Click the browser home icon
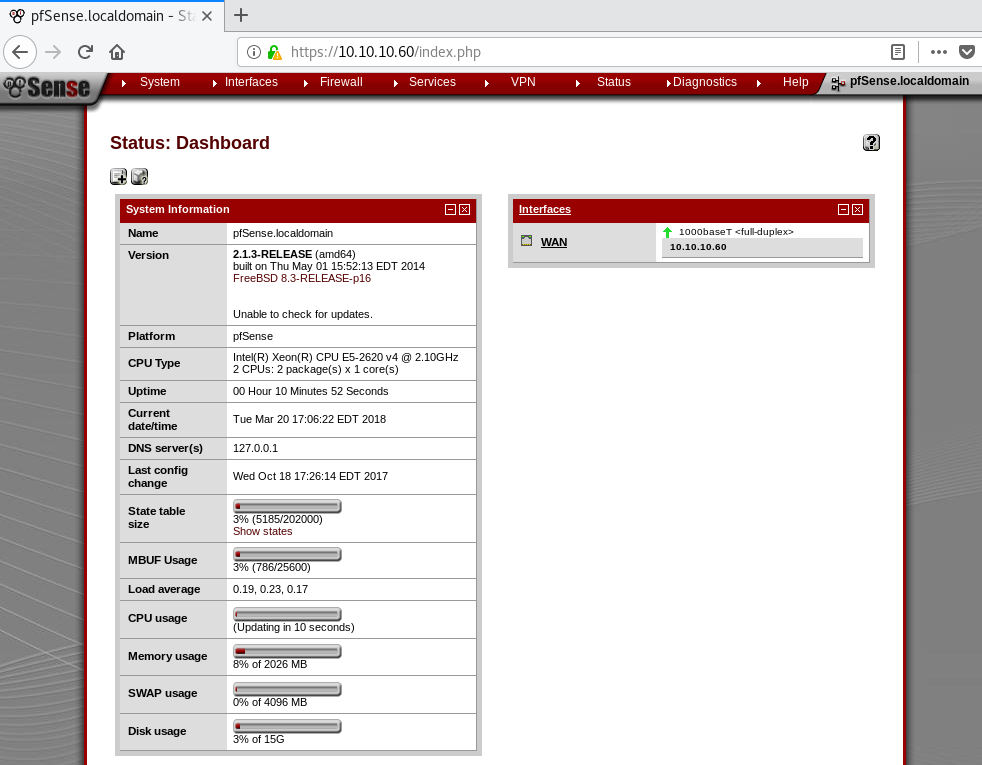The width and height of the screenshot is (982, 765). coord(117,52)
